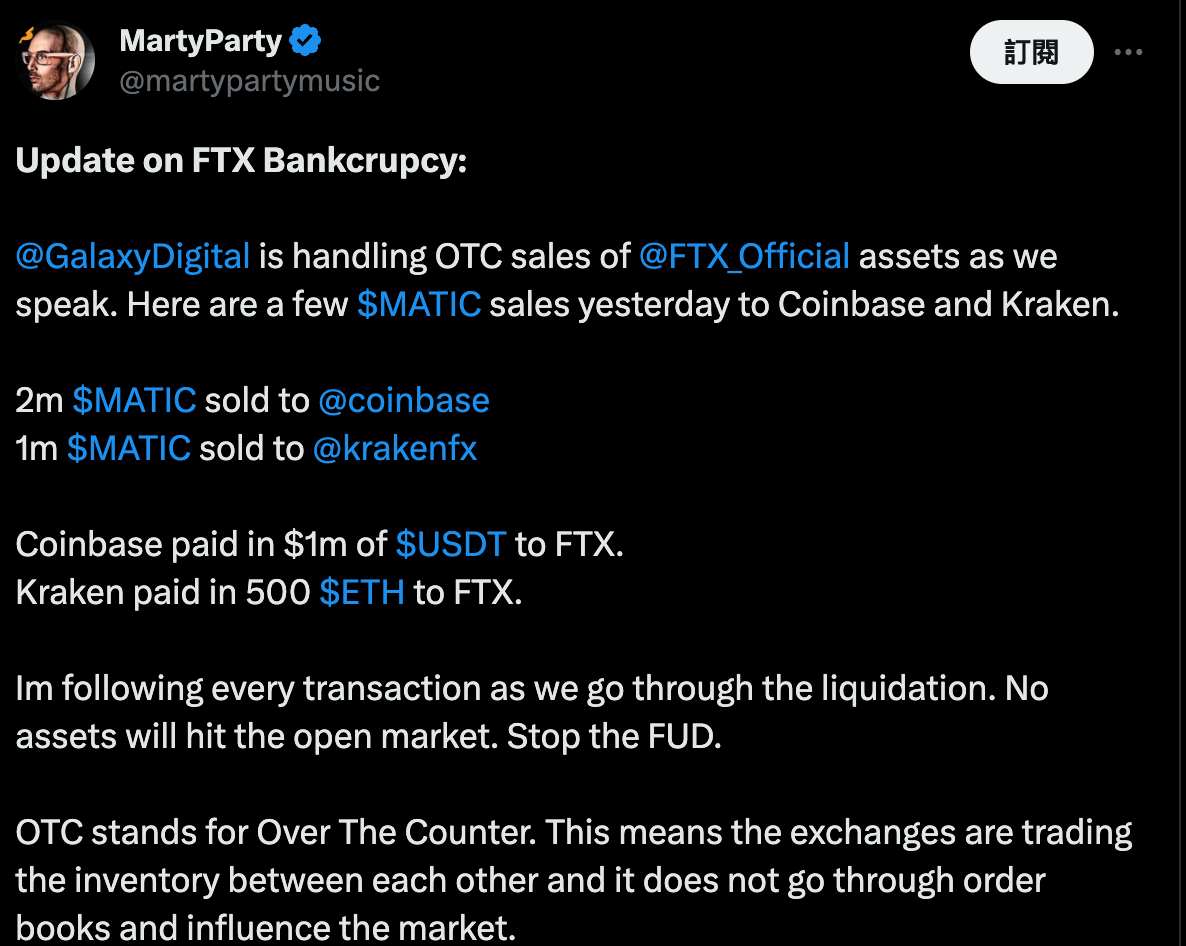Click the 'Update on FTX Bankcrupcy' headline
Viewport: 1186px width, 946px height.
[240, 160]
